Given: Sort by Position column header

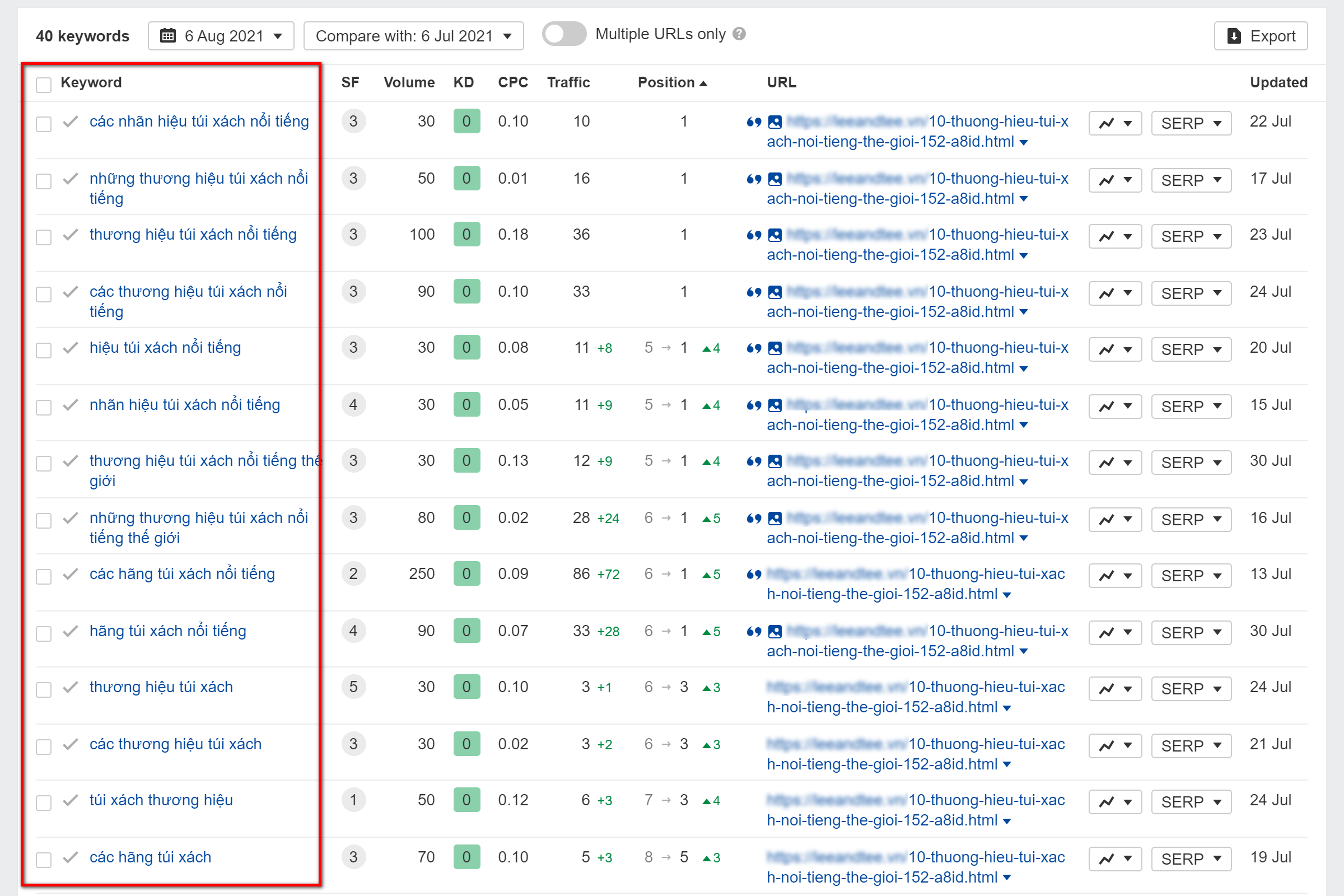Looking at the screenshot, I should (673, 82).
